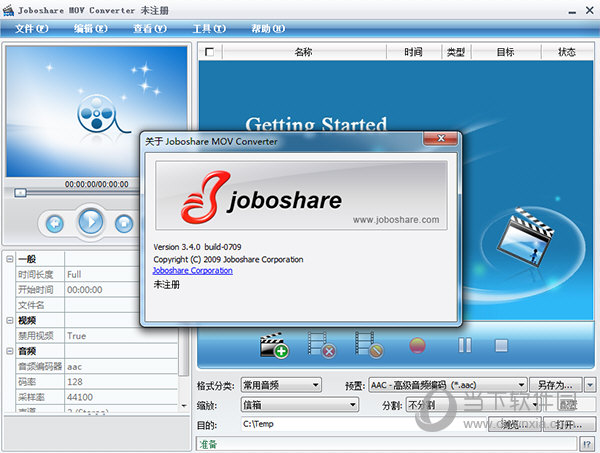Click the add video file clapperboard icon
The width and height of the screenshot is (600, 453).
click(274, 345)
